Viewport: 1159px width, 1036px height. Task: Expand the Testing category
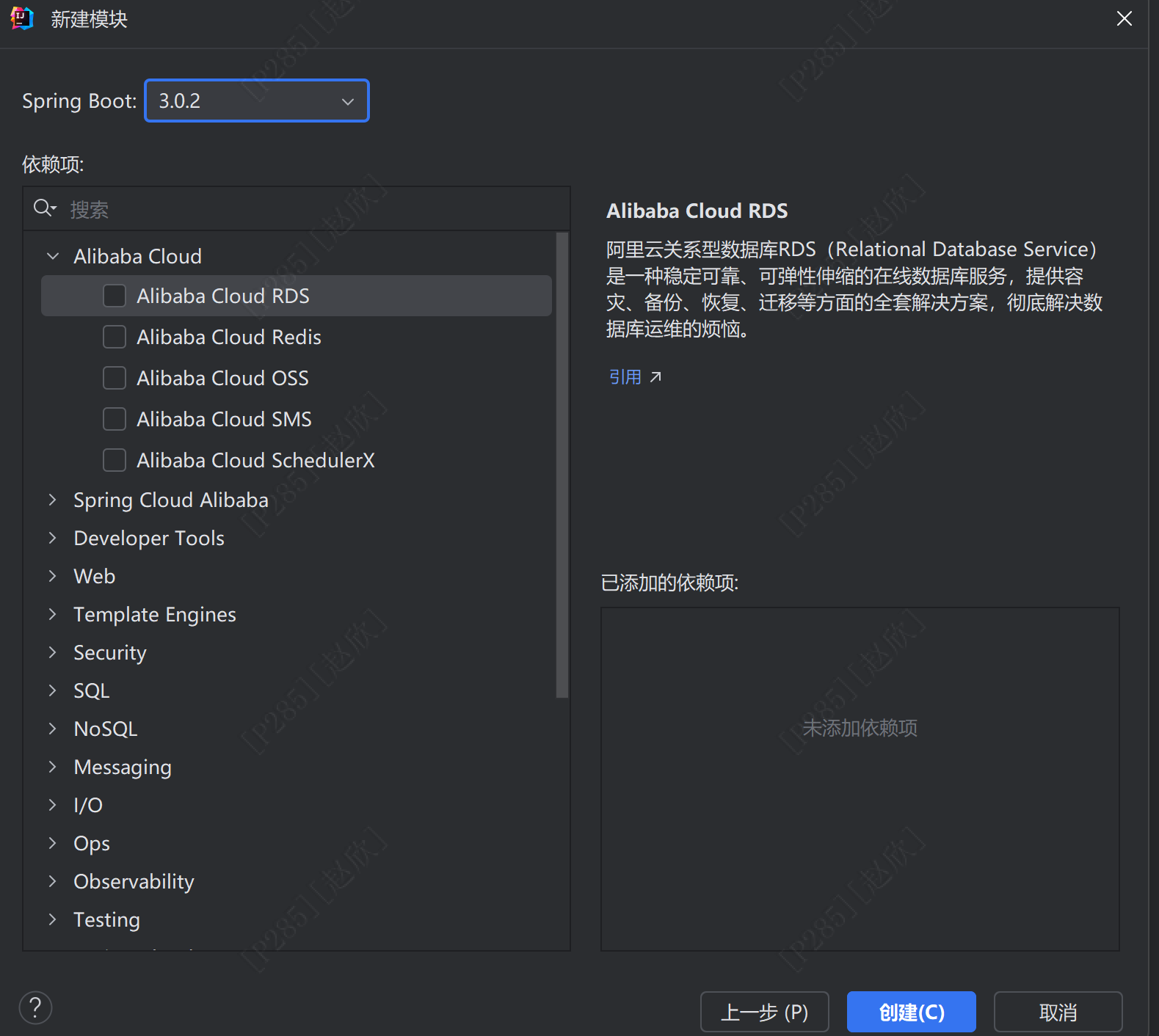pyautogui.click(x=53, y=919)
